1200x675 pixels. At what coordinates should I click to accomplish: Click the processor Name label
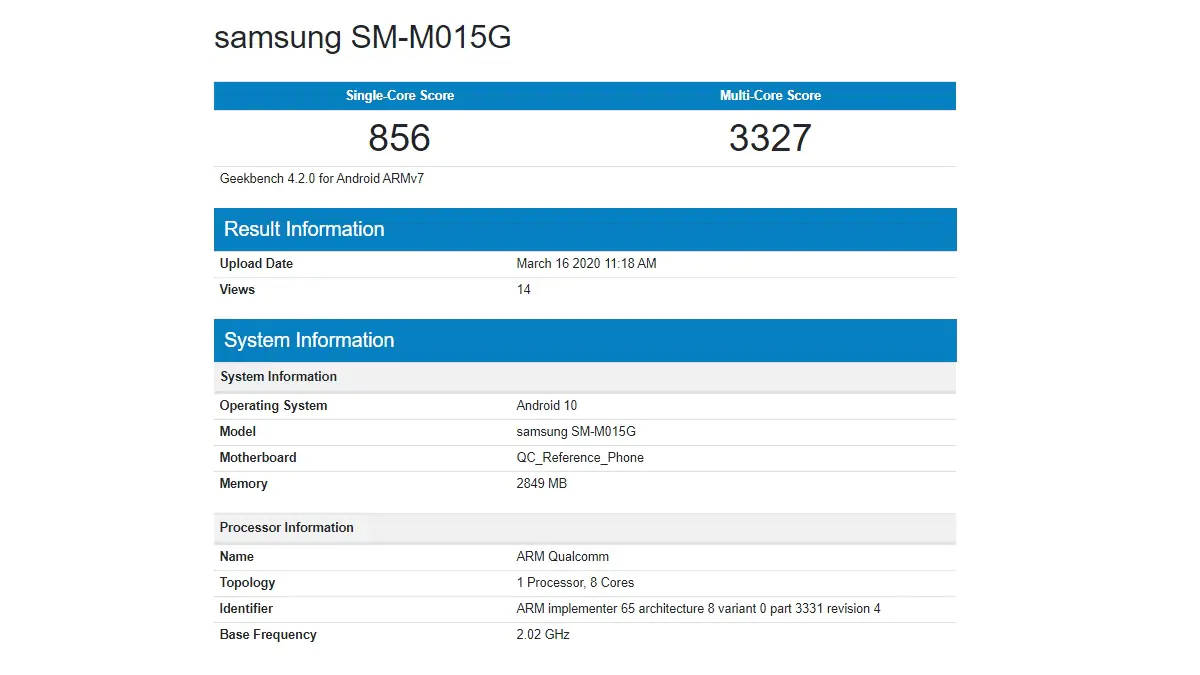(x=237, y=557)
